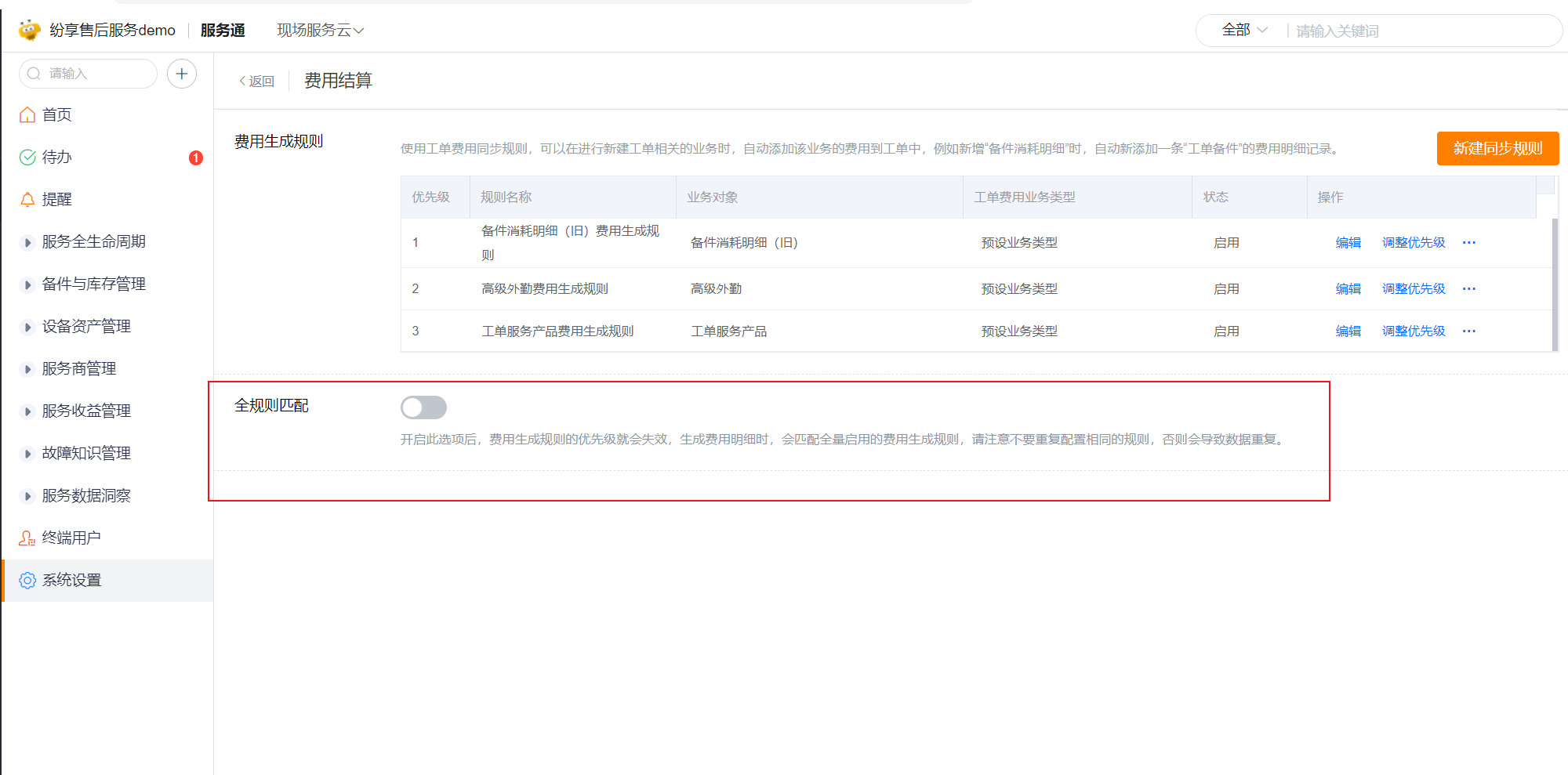The height and width of the screenshot is (775, 1568).
Task: Focus the 请输入关键词 search field
Action: click(x=1423, y=31)
